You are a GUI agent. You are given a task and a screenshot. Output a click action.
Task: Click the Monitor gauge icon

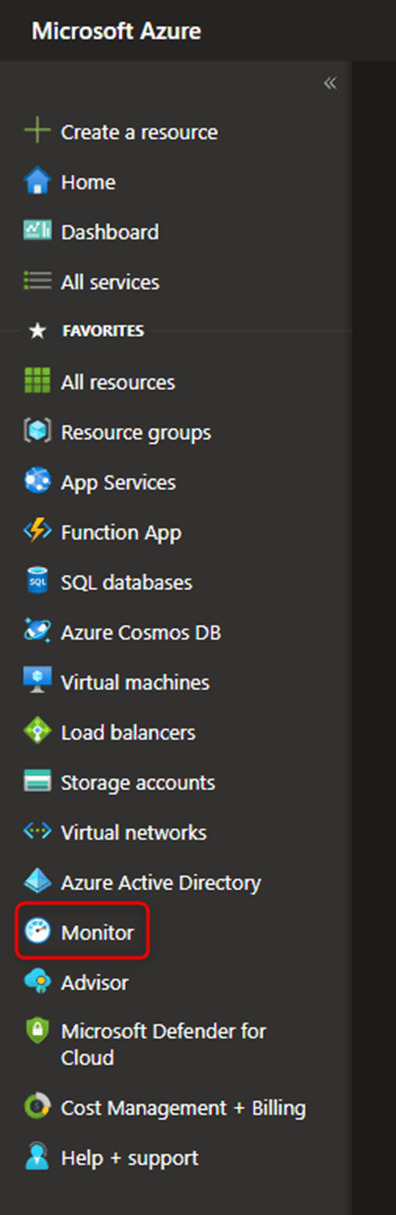click(37, 932)
